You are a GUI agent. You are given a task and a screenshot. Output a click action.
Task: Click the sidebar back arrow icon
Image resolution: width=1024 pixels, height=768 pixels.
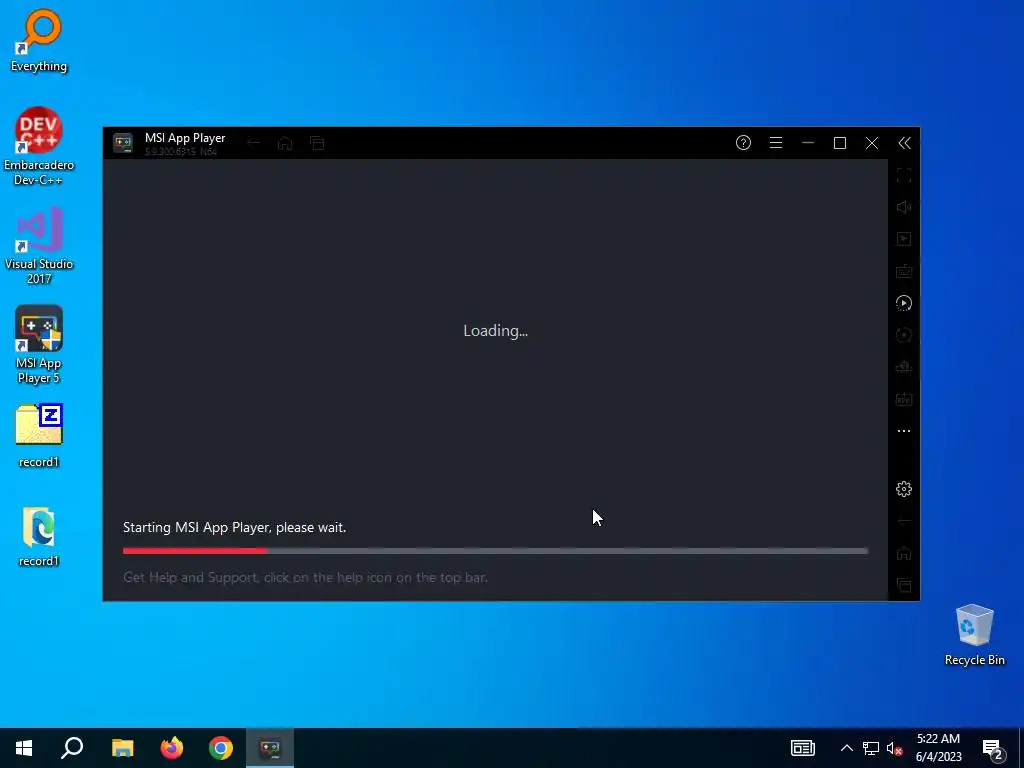click(x=904, y=521)
